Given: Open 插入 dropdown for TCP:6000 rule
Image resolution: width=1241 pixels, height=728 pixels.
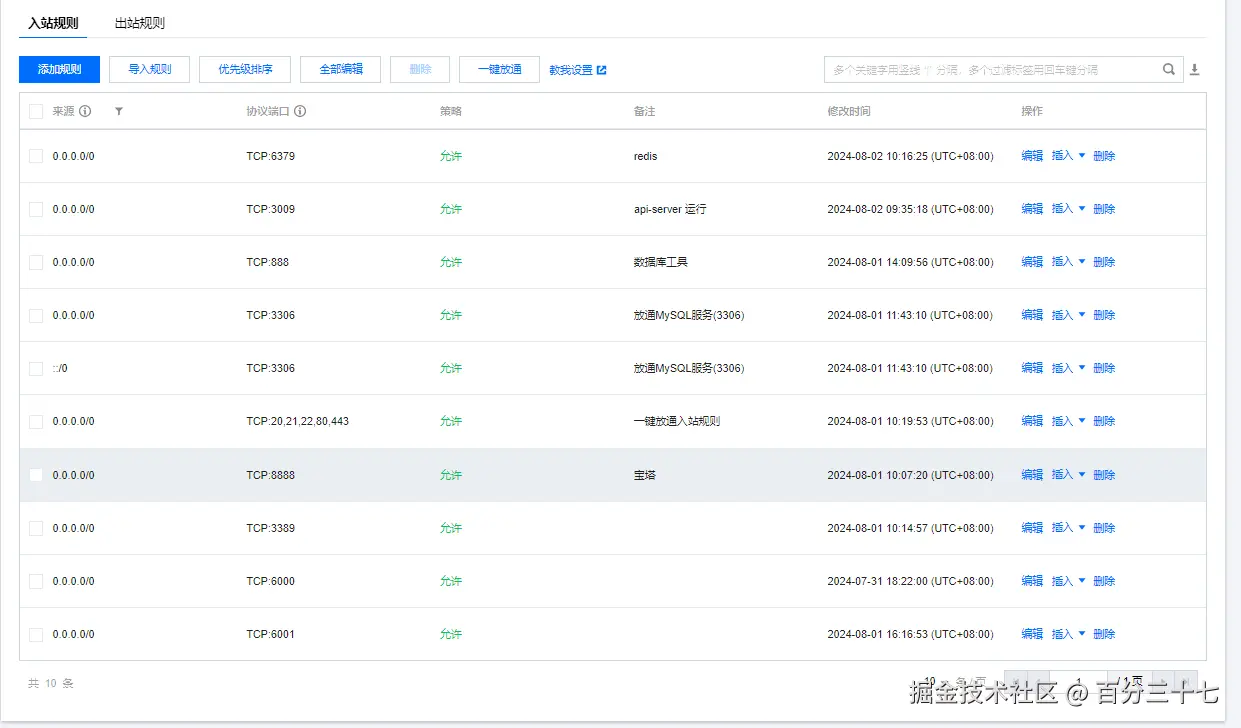Looking at the screenshot, I should 1068,581.
